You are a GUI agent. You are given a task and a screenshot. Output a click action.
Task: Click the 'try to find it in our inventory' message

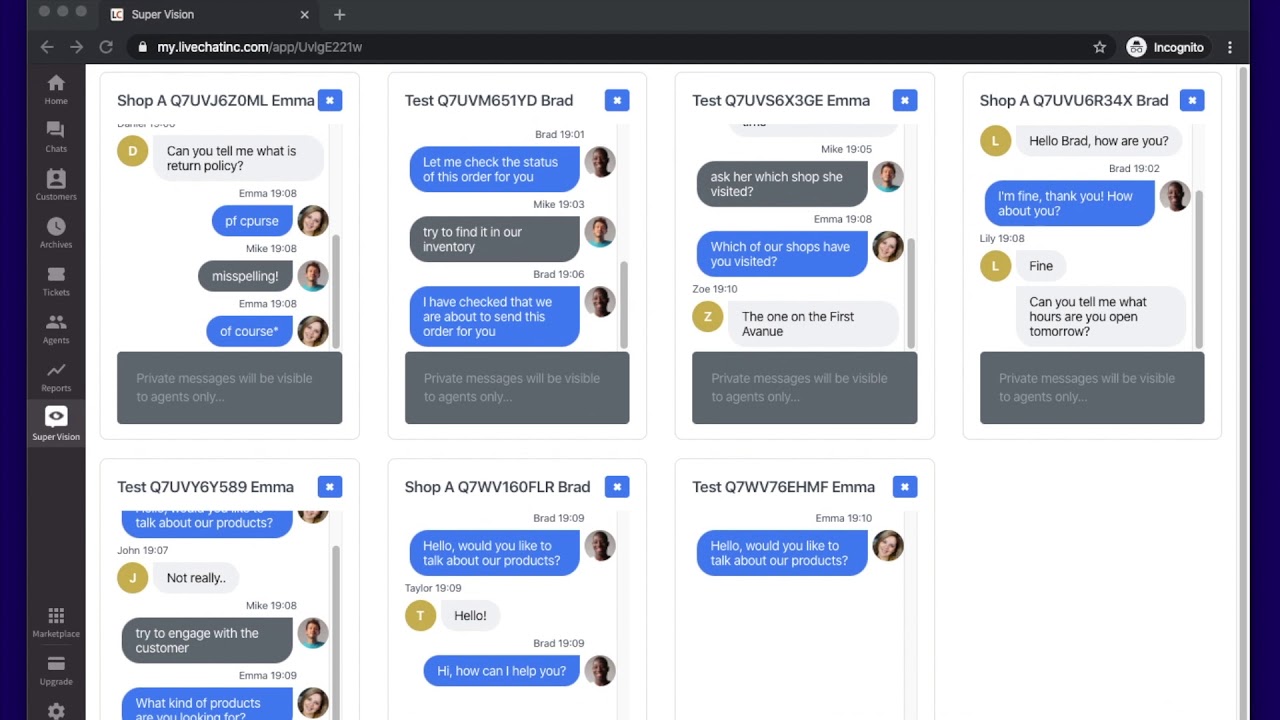[494, 239]
